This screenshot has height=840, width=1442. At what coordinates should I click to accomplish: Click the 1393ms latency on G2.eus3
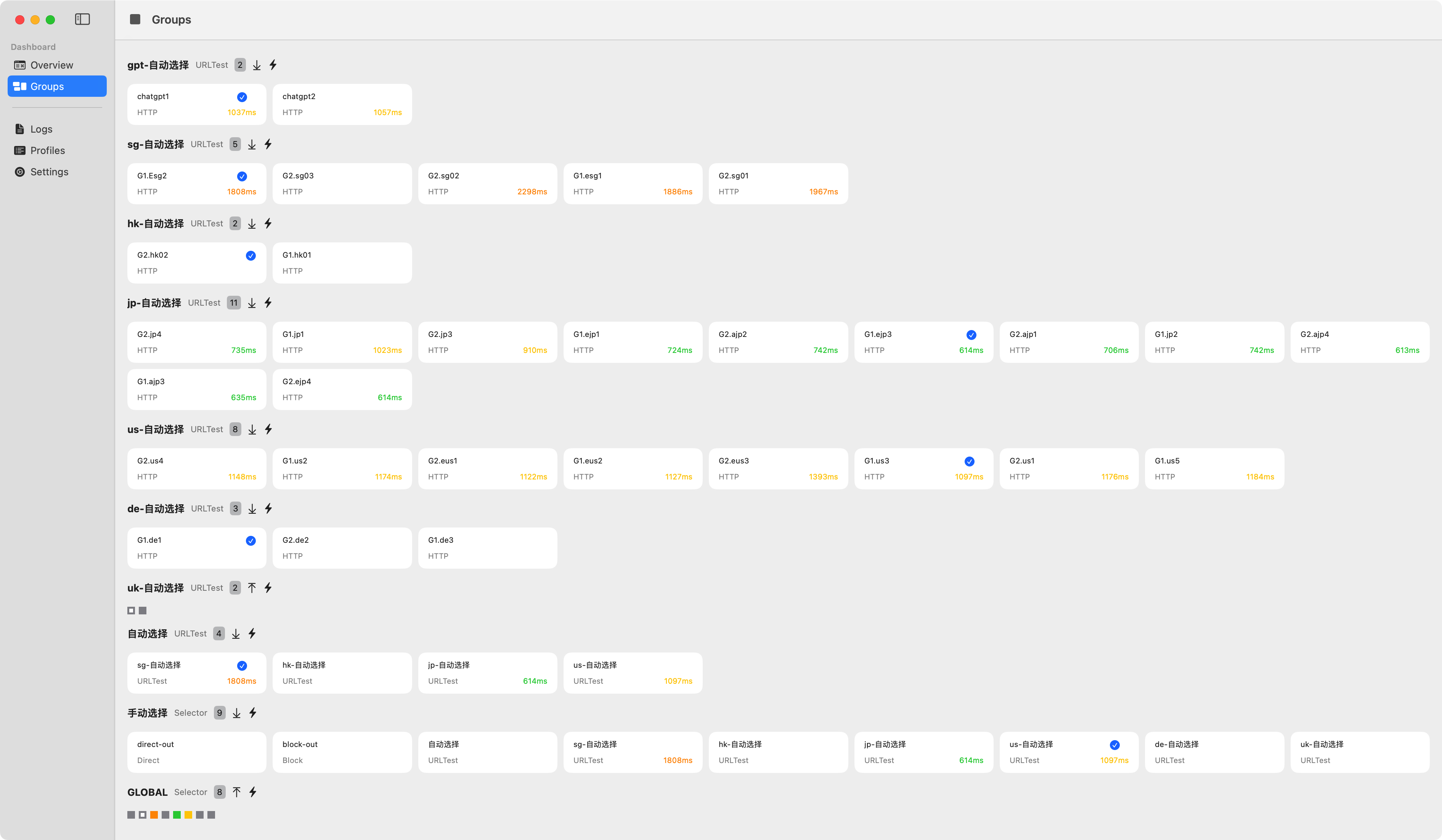tap(824, 477)
